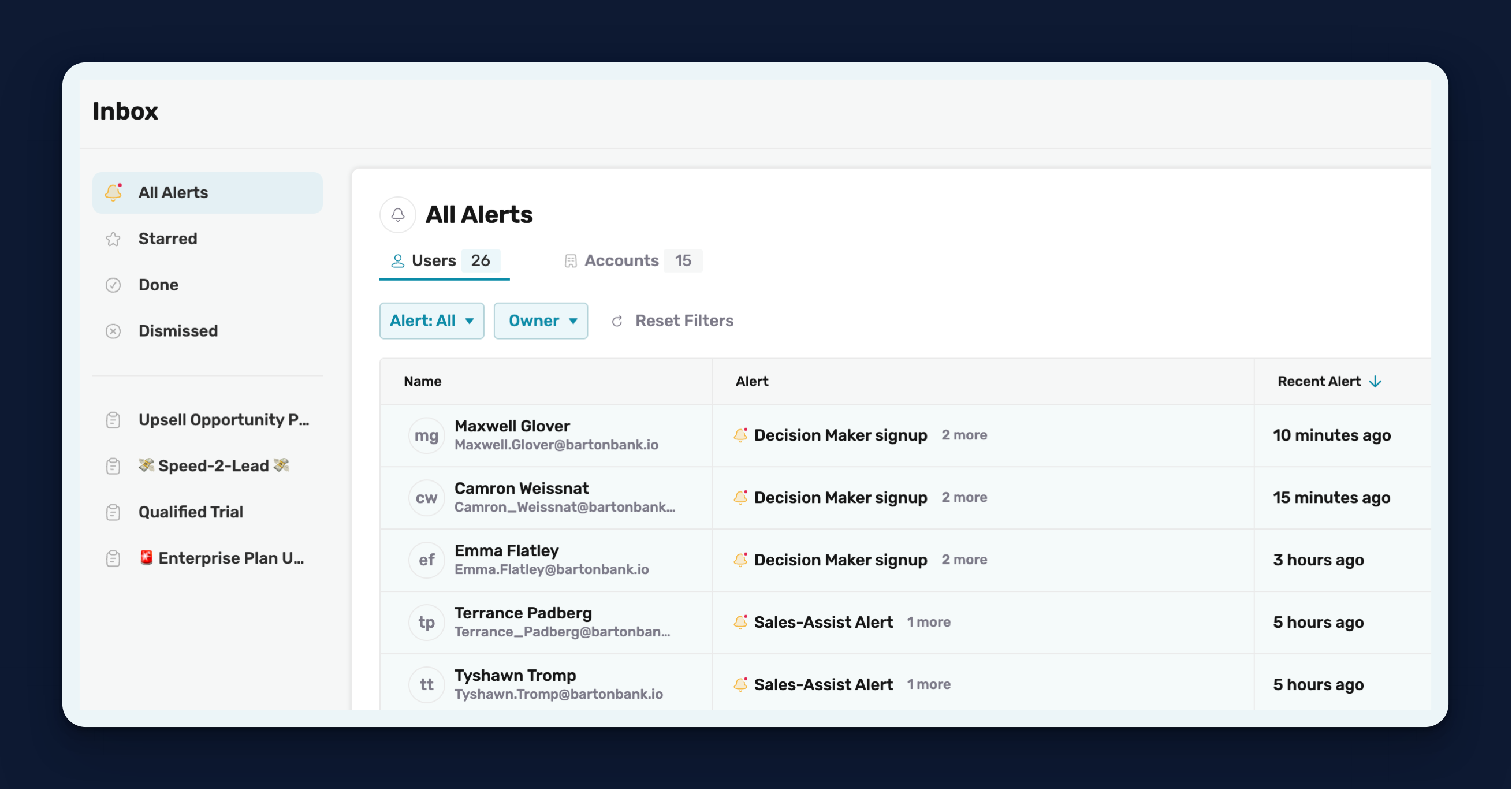Open the Owner filter dropdown
The image size is (1512, 790).
(541, 321)
